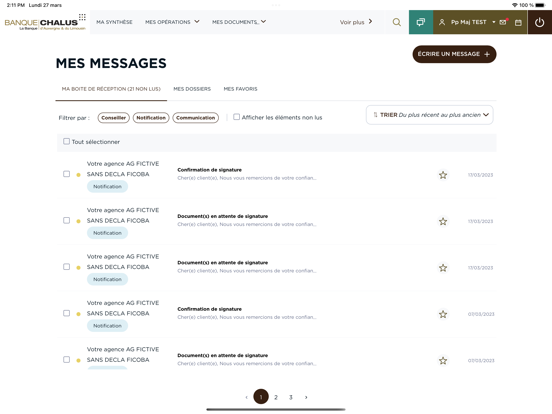Go to the previous page arrow
The height and width of the screenshot is (414, 552).
tap(246, 397)
